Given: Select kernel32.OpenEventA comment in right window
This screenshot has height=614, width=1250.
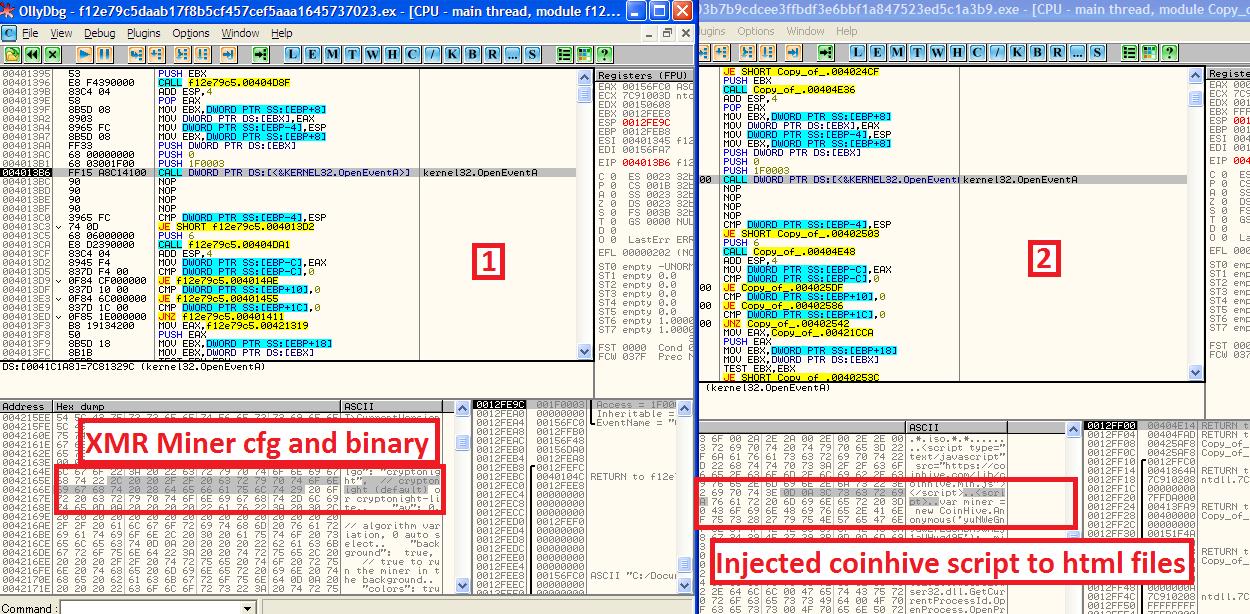Looking at the screenshot, I should point(1020,180).
